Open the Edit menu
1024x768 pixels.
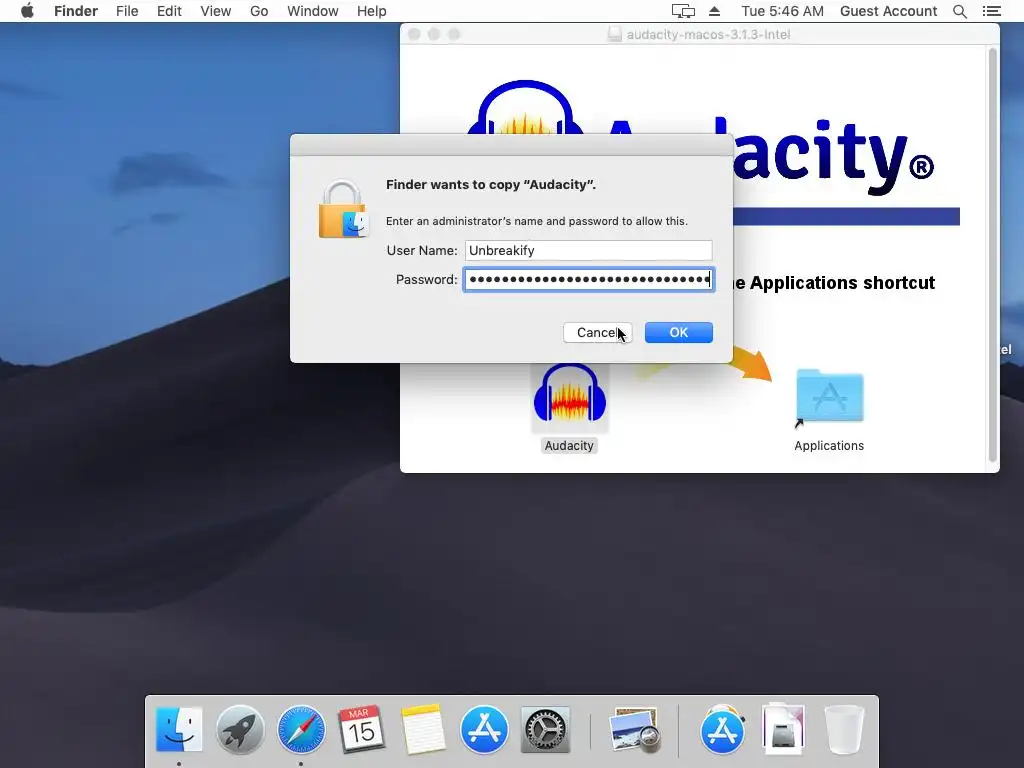[169, 11]
